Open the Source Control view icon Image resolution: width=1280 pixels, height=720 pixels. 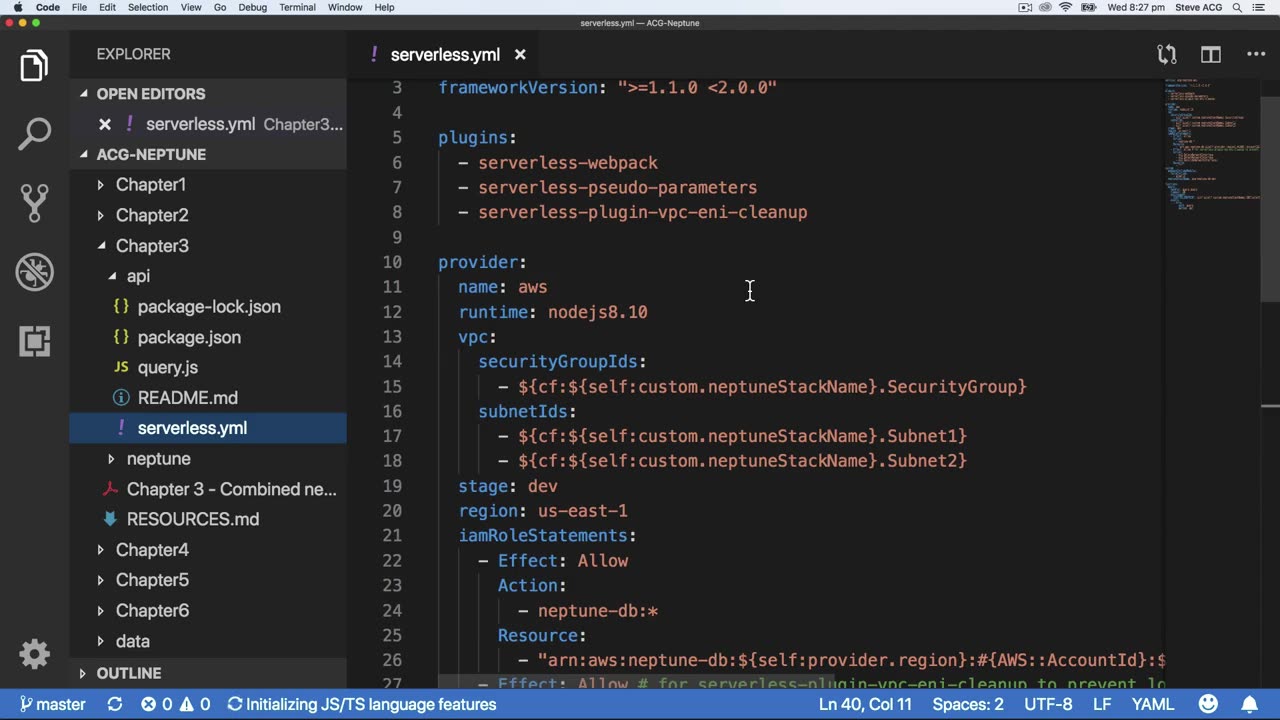click(34, 203)
